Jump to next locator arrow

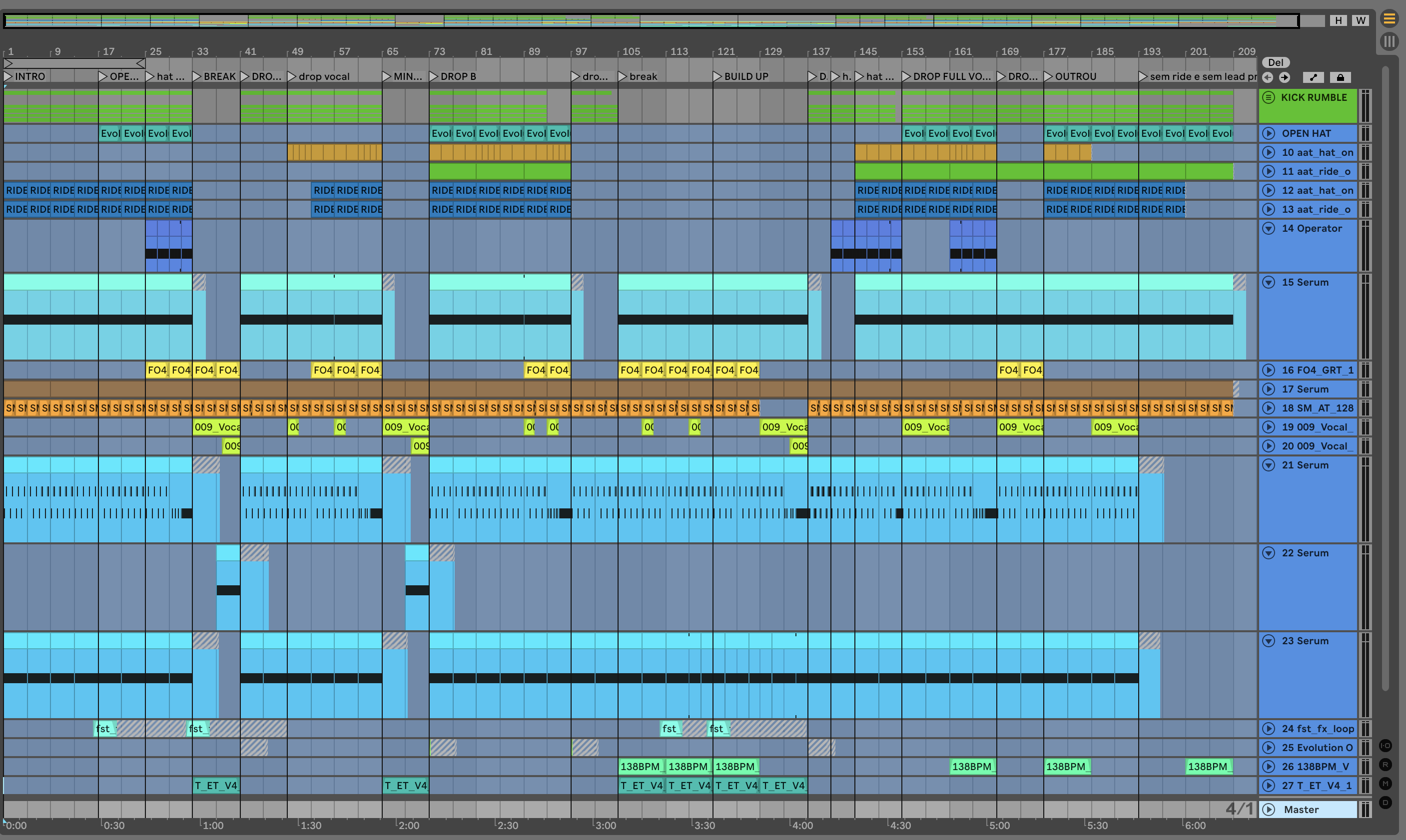(x=1284, y=77)
